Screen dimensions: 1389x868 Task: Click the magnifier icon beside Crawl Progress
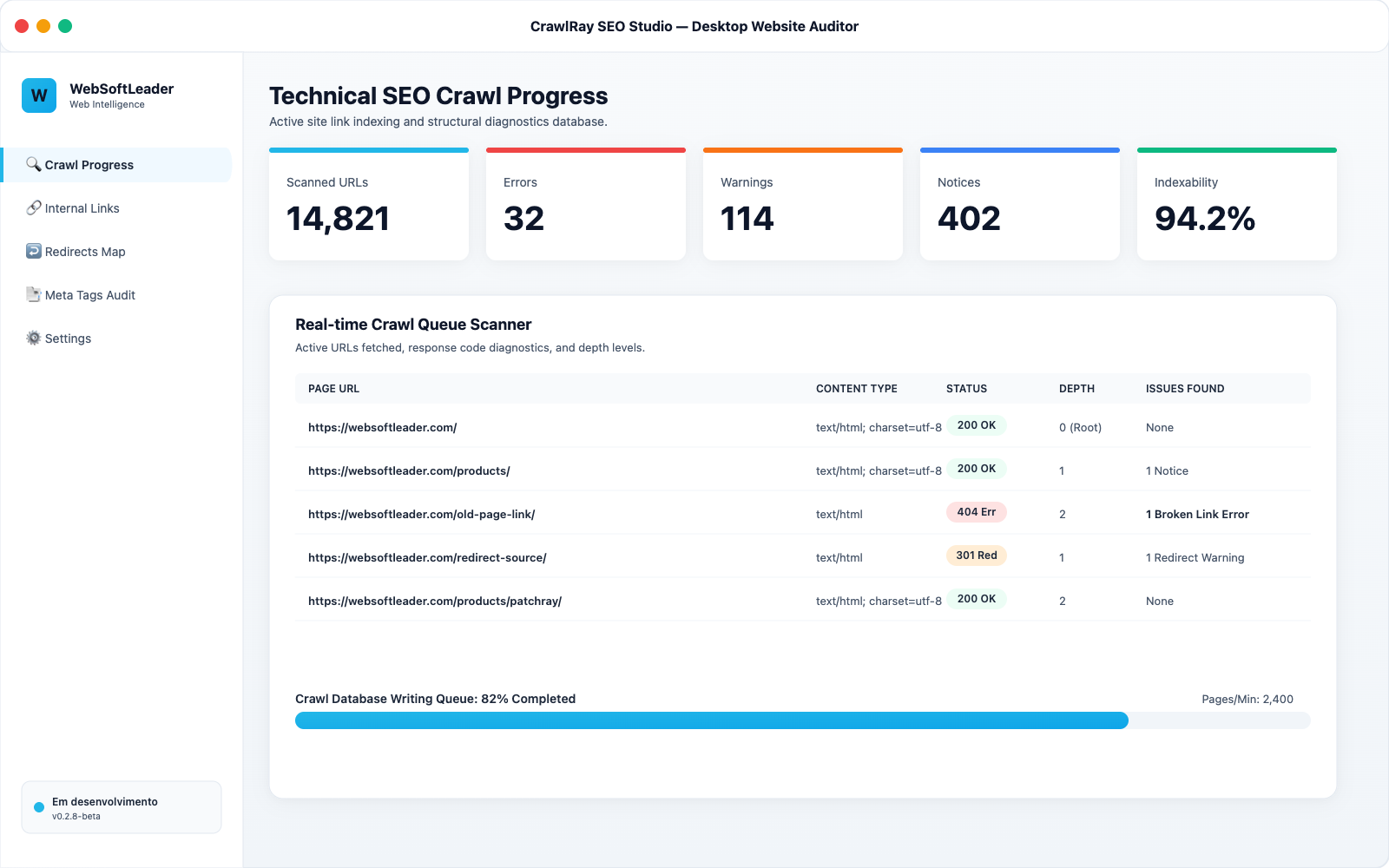(33, 164)
